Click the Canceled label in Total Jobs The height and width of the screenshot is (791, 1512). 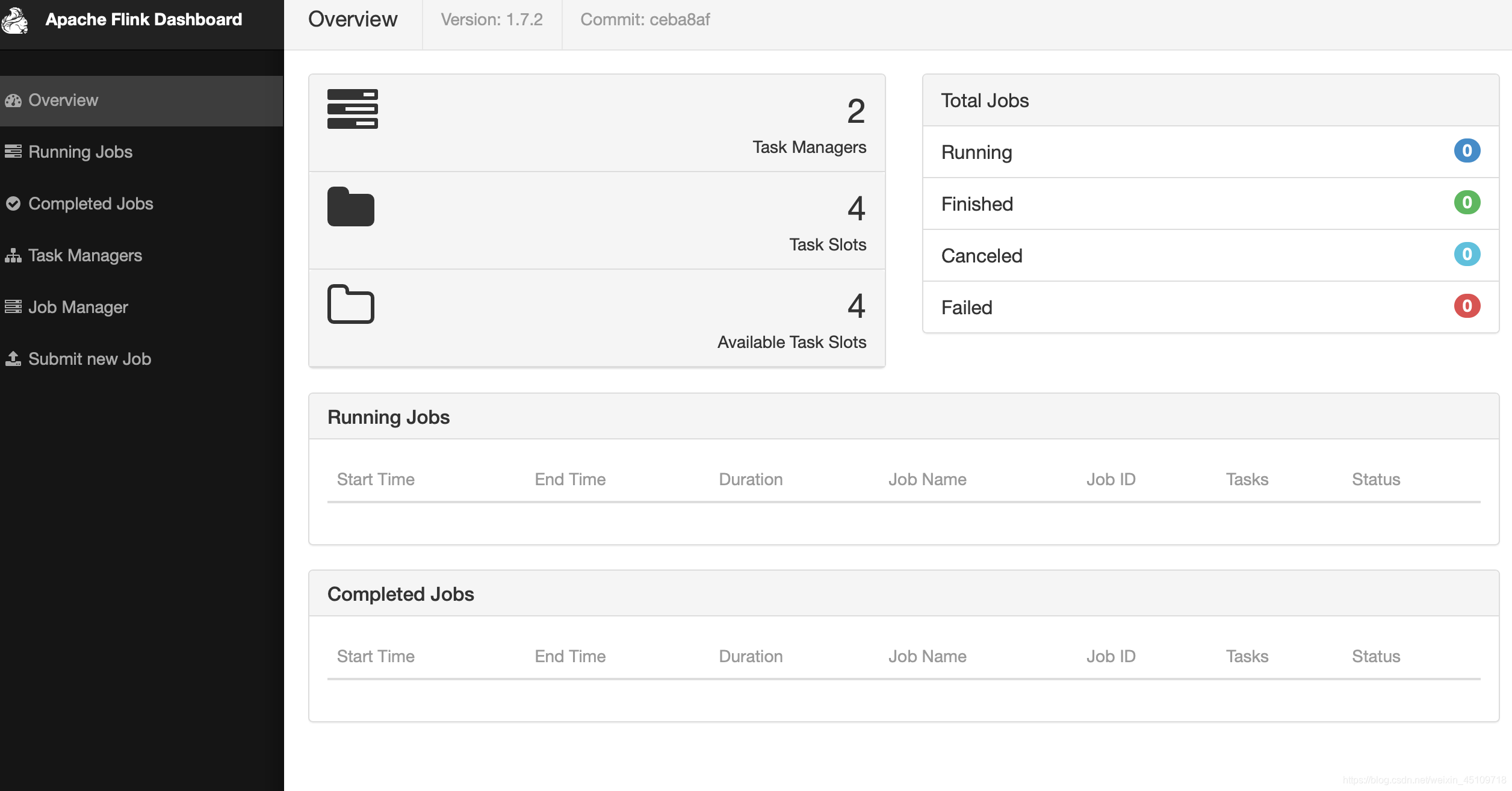point(982,256)
